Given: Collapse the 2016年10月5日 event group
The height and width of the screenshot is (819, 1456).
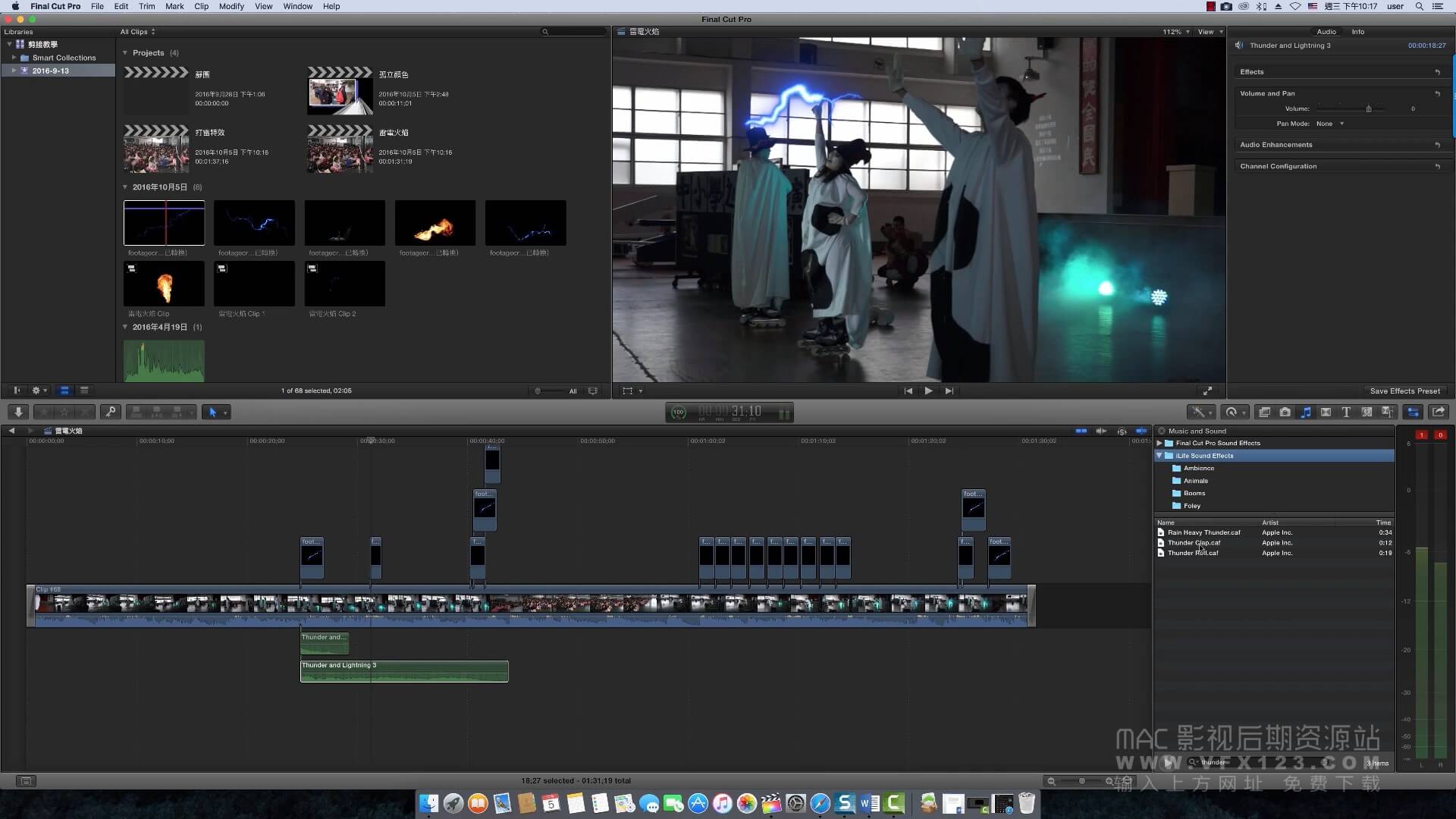Looking at the screenshot, I should [125, 187].
